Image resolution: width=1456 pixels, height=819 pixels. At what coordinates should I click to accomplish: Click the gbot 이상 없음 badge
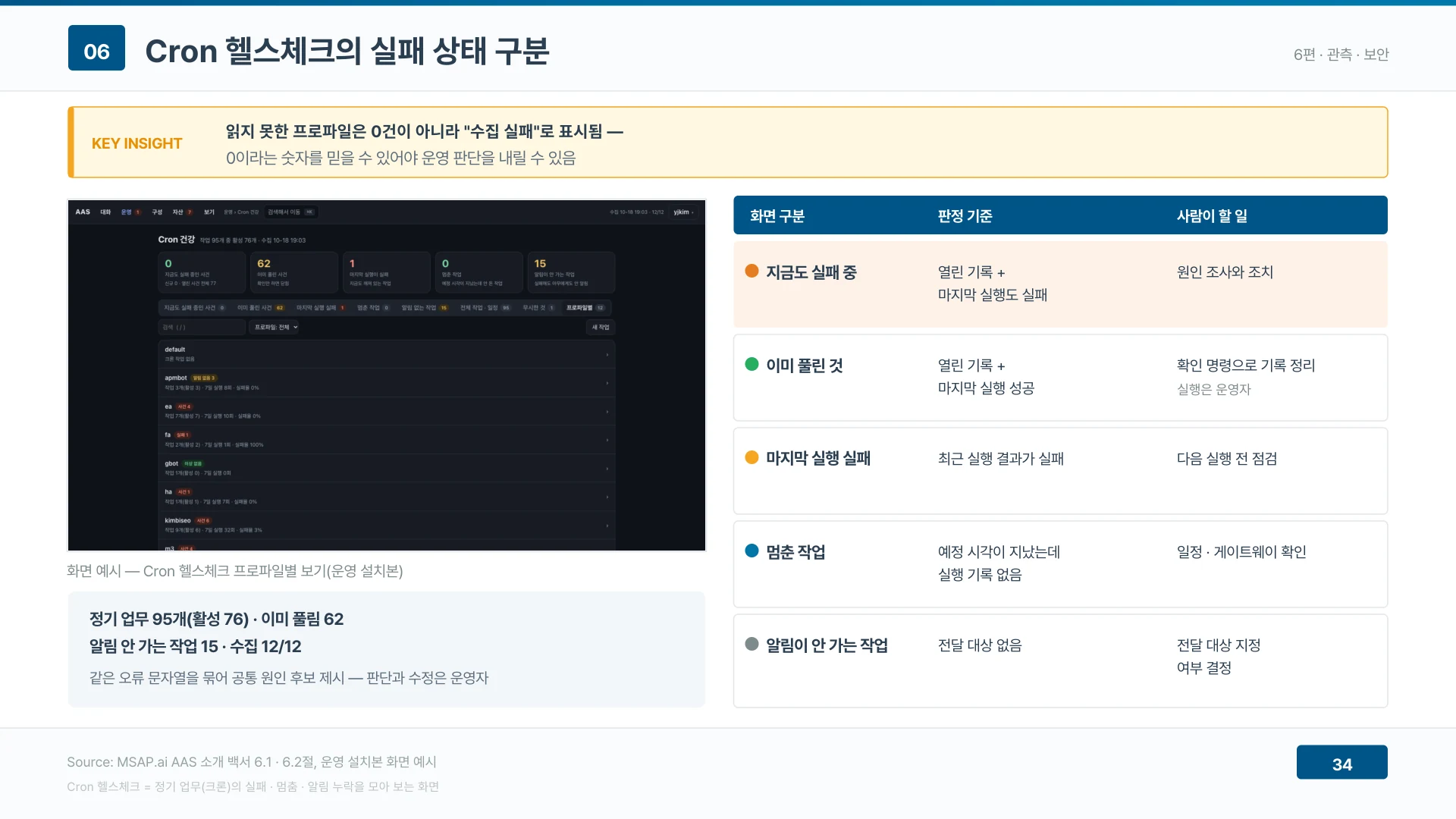pyautogui.click(x=193, y=463)
